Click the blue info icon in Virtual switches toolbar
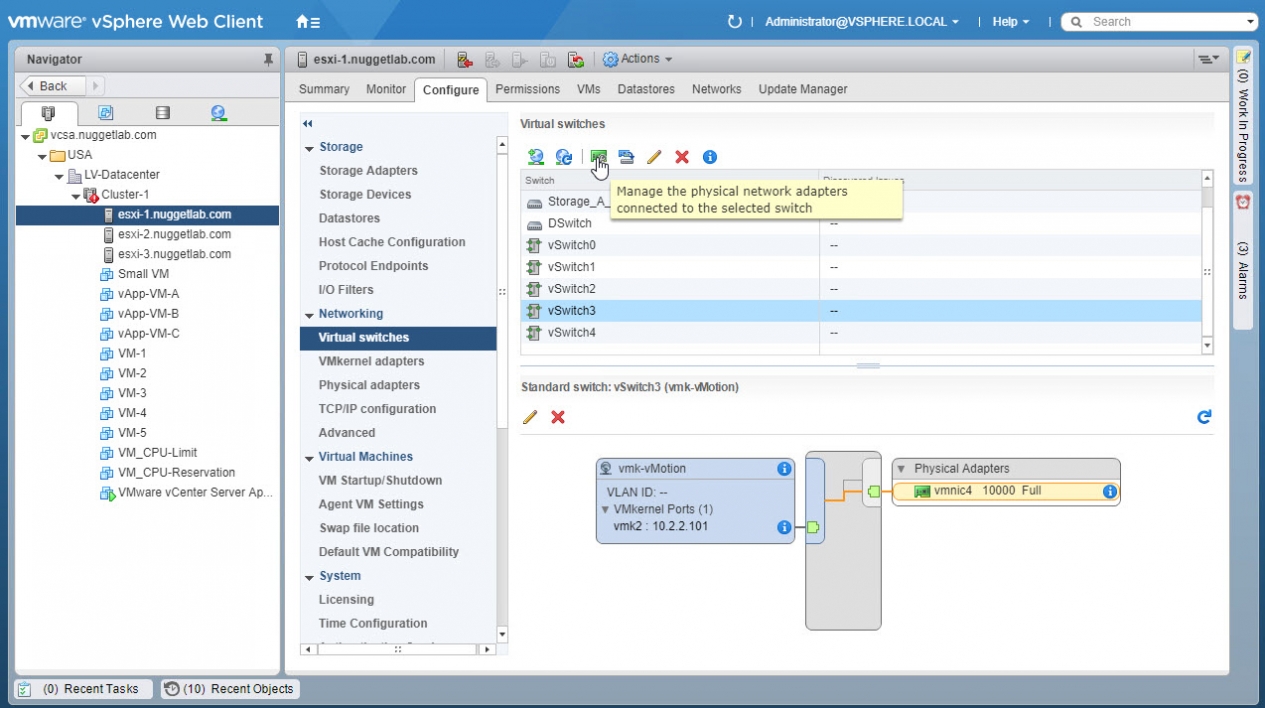Viewport: 1265px width, 708px height. [x=710, y=157]
